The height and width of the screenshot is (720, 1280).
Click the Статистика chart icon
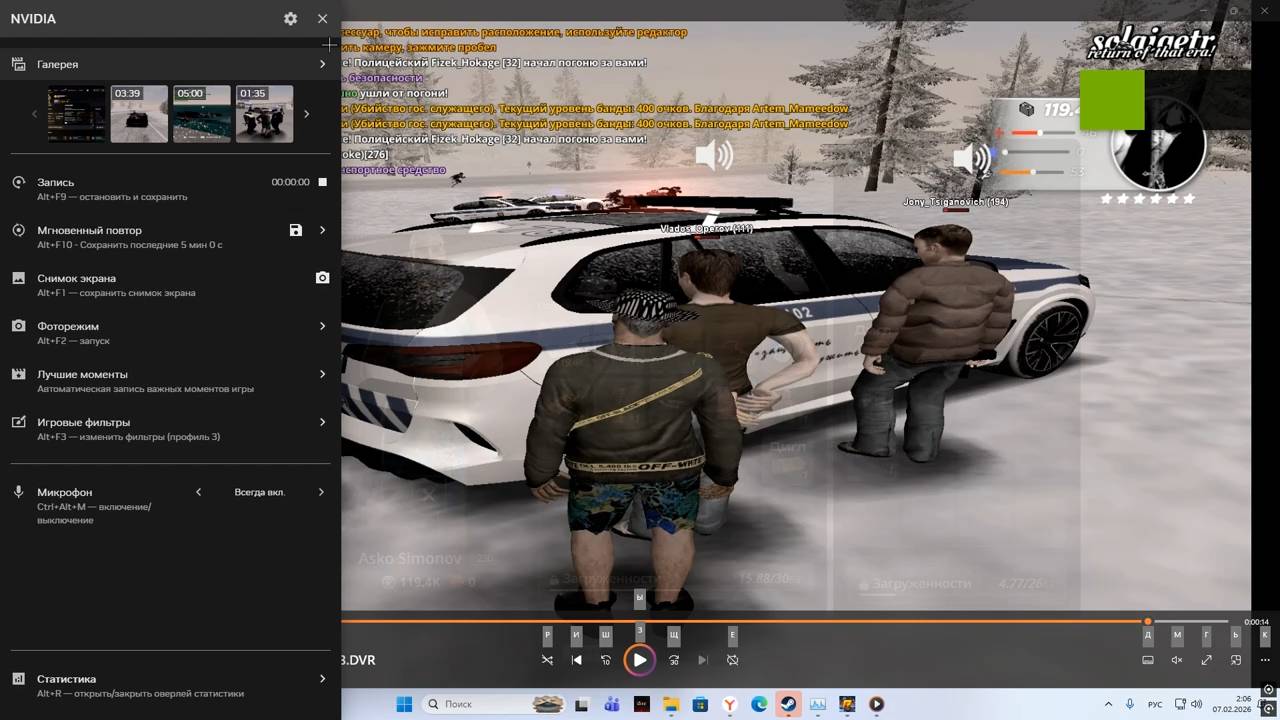[x=18, y=678]
